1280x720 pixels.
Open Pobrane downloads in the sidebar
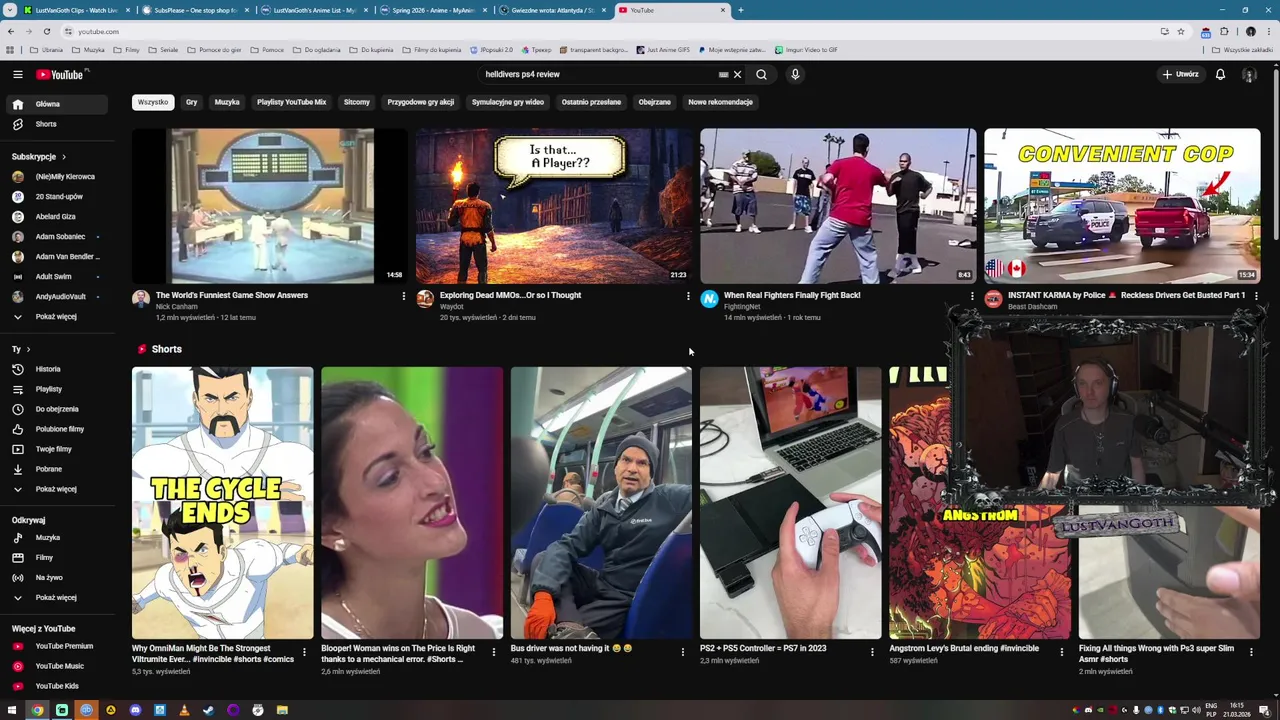(x=58, y=469)
